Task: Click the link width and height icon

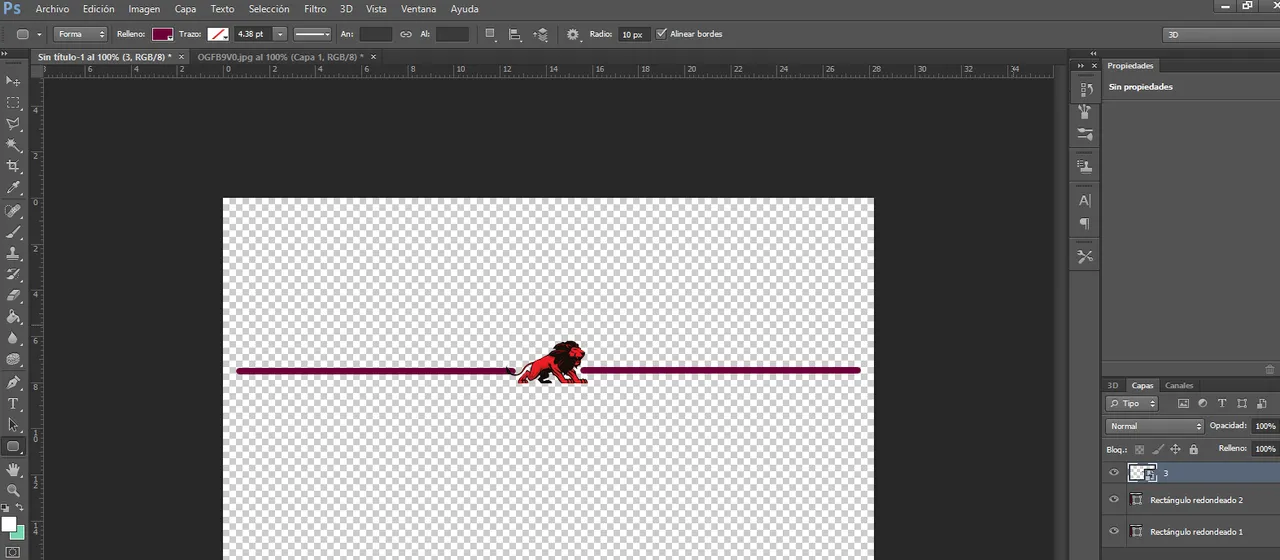Action: pyautogui.click(x=406, y=34)
